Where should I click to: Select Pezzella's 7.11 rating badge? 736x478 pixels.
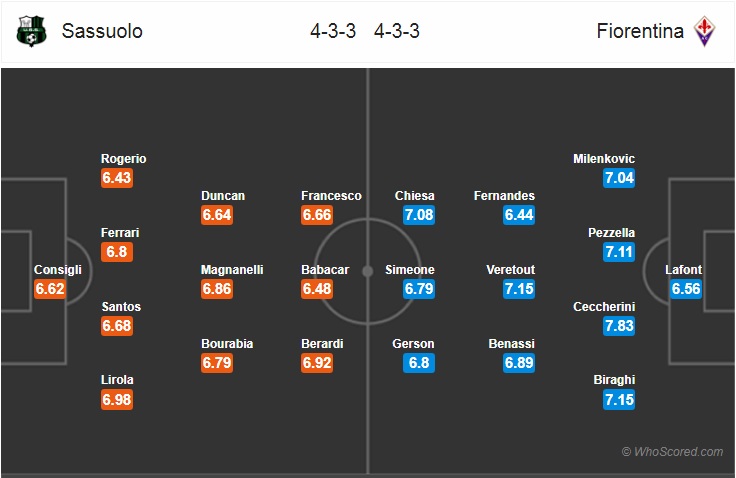[618, 252]
